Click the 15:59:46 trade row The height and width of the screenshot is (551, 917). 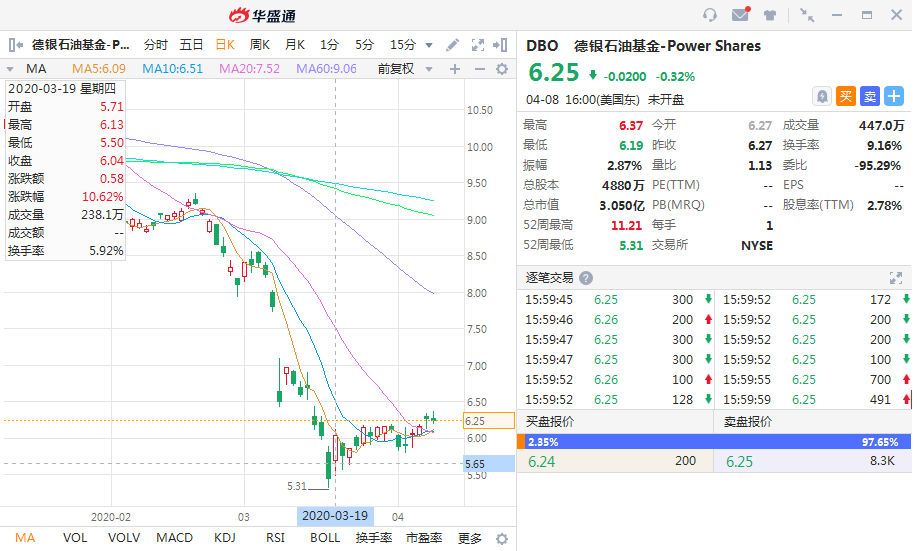(x=616, y=319)
